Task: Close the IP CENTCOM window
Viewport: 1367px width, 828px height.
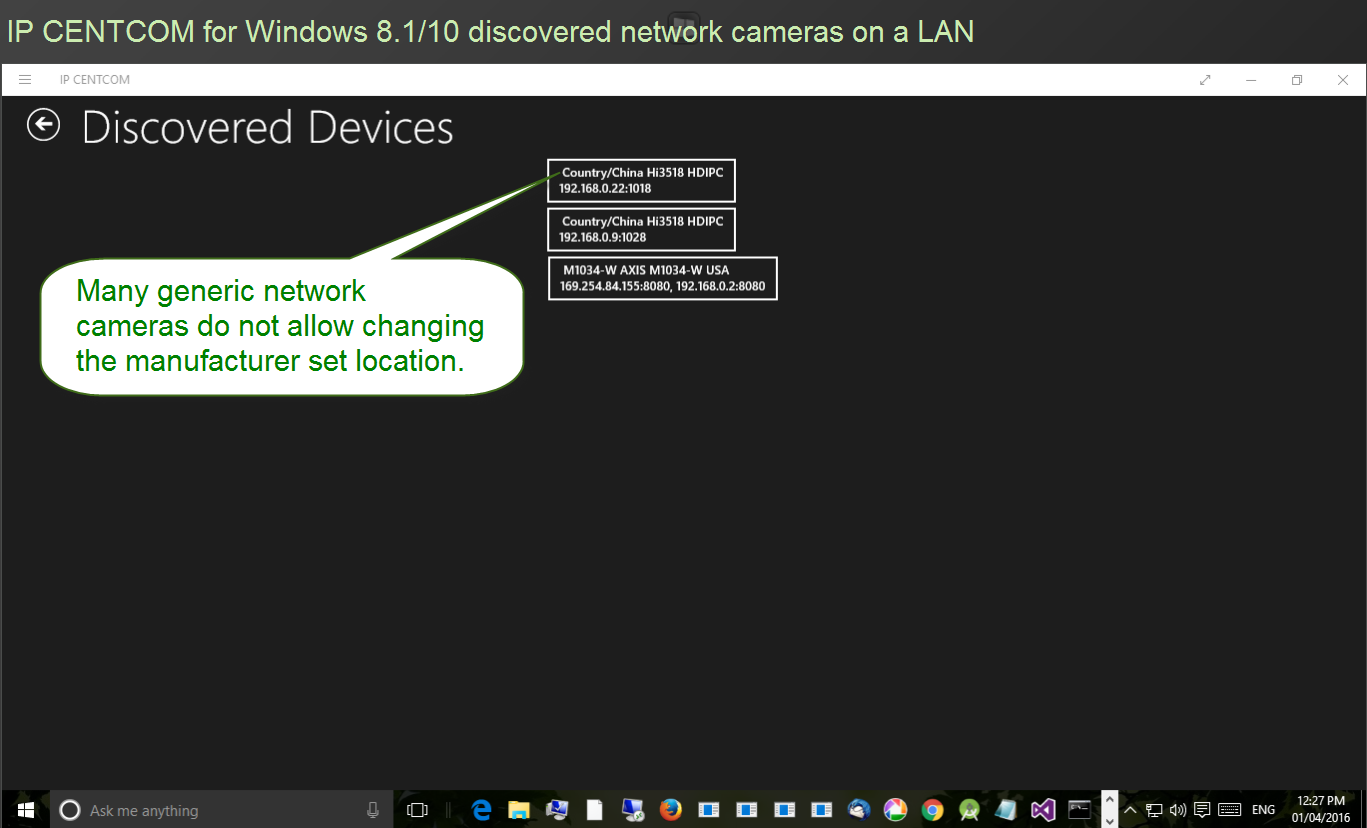Action: click(1343, 80)
